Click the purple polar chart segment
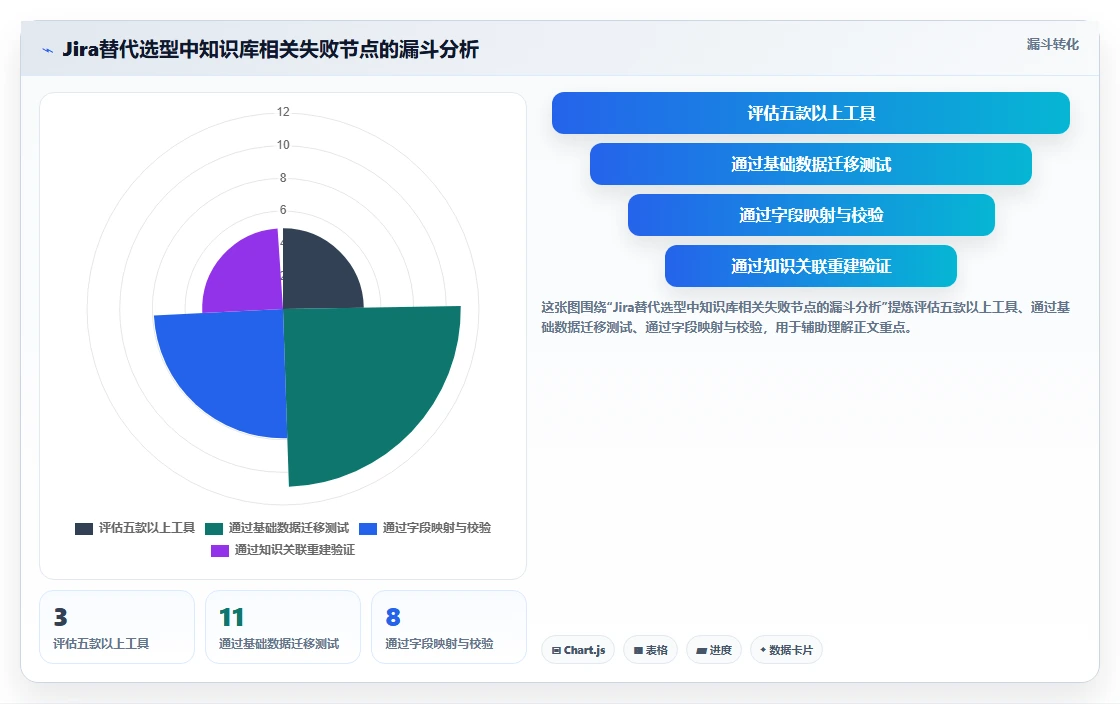The width and height of the screenshot is (1120, 704). tap(246, 275)
